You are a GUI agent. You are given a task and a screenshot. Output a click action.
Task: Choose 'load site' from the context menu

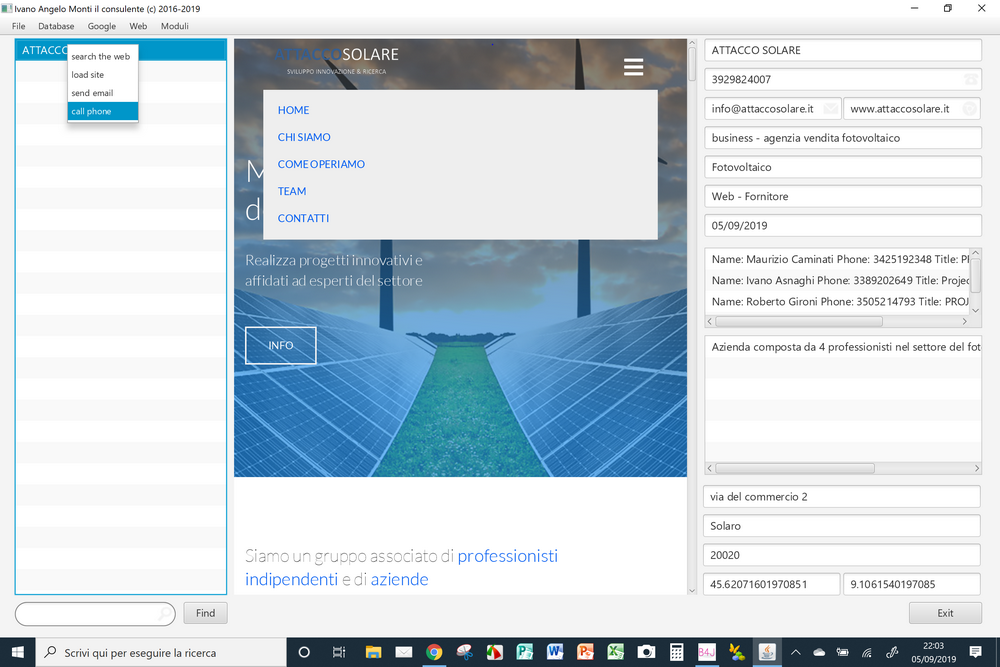[103, 75]
